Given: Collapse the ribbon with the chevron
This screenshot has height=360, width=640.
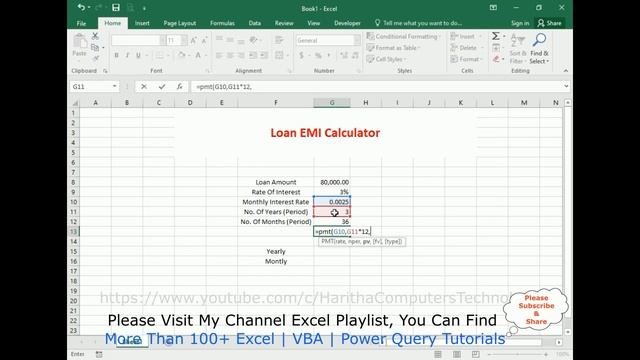Looking at the screenshot, I should point(566,71).
